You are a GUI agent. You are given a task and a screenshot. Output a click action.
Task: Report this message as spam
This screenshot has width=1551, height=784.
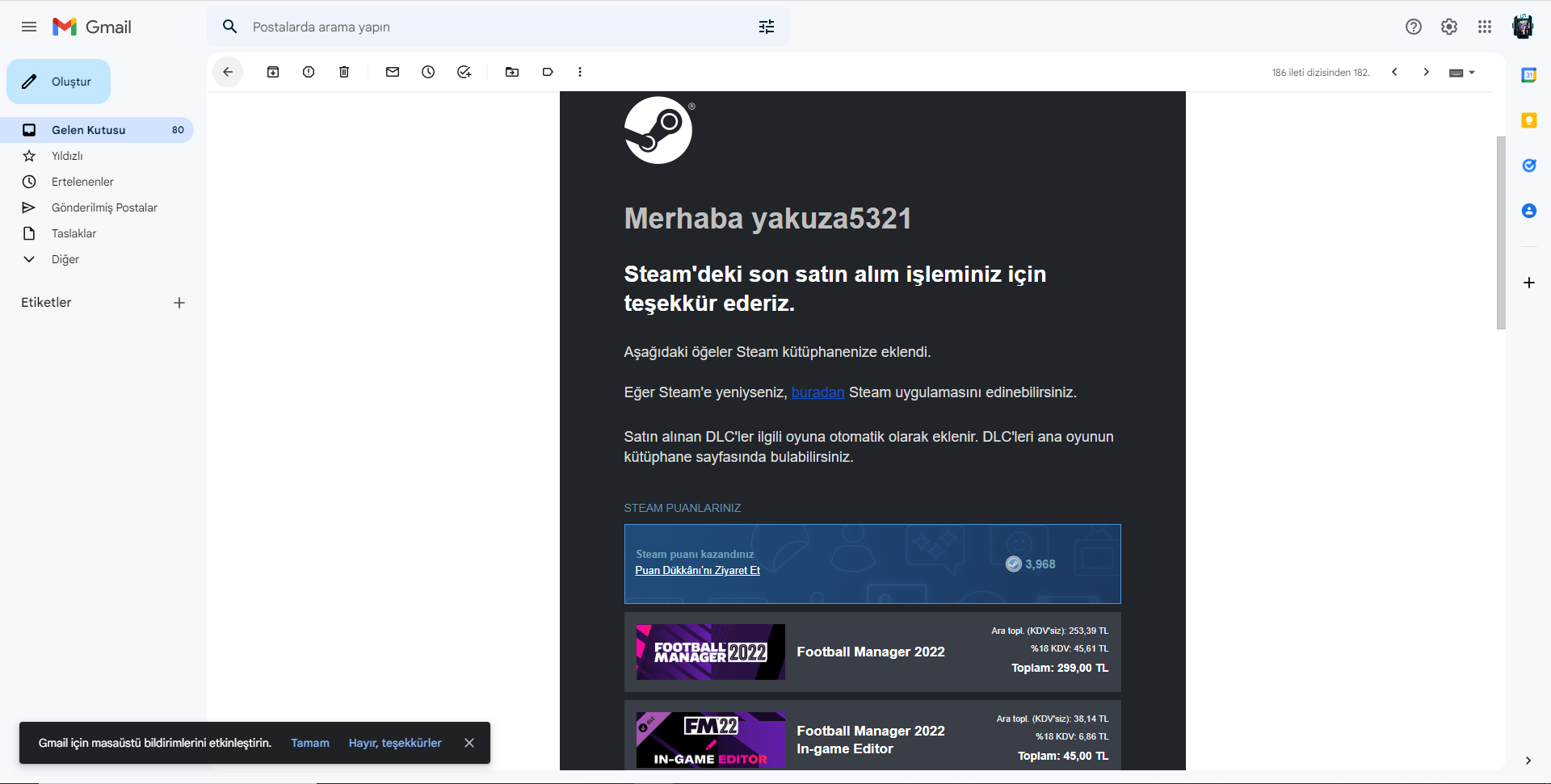pyautogui.click(x=309, y=72)
